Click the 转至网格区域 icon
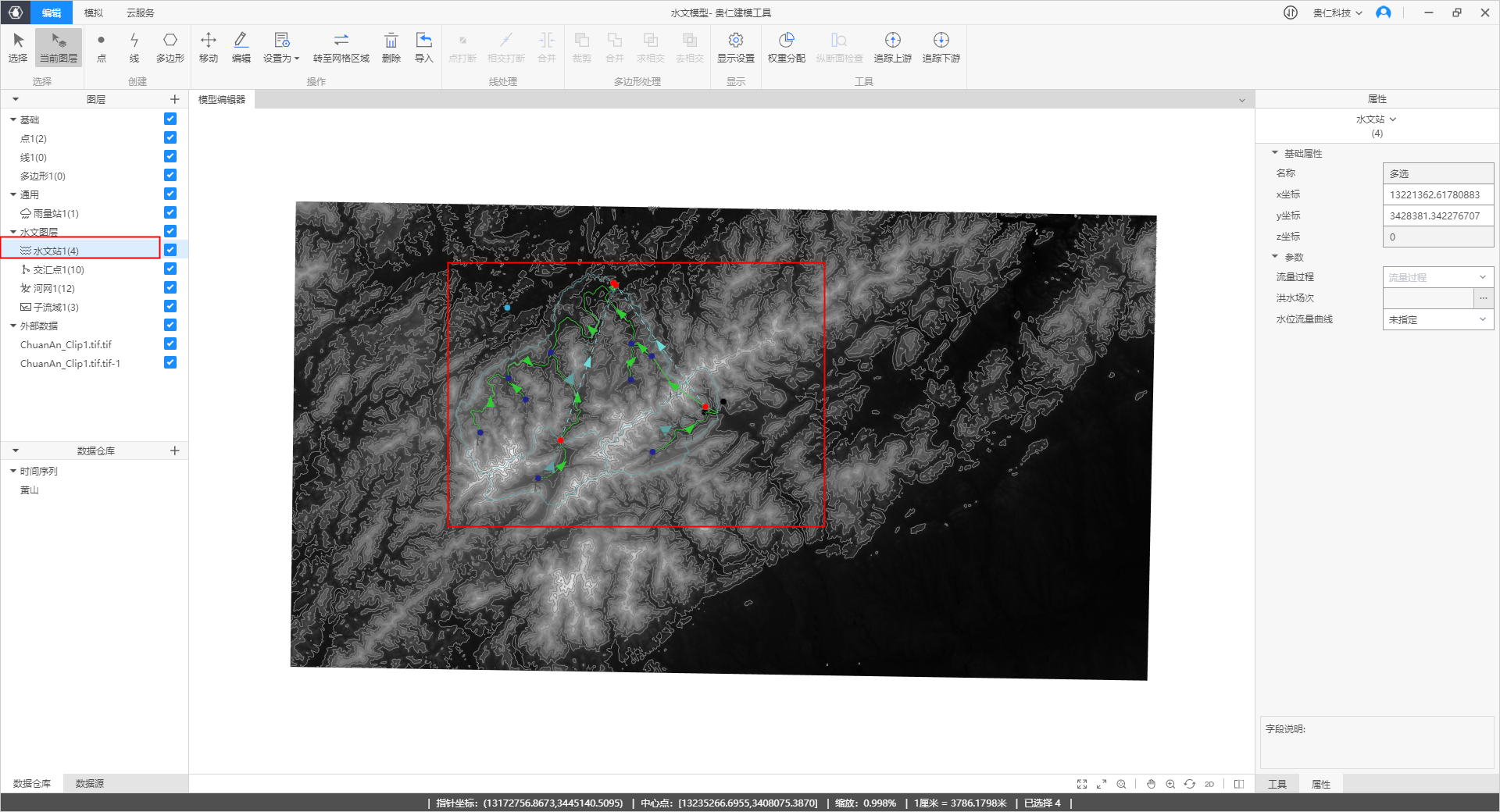Viewport: 1500px width, 812px height. click(341, 47)
